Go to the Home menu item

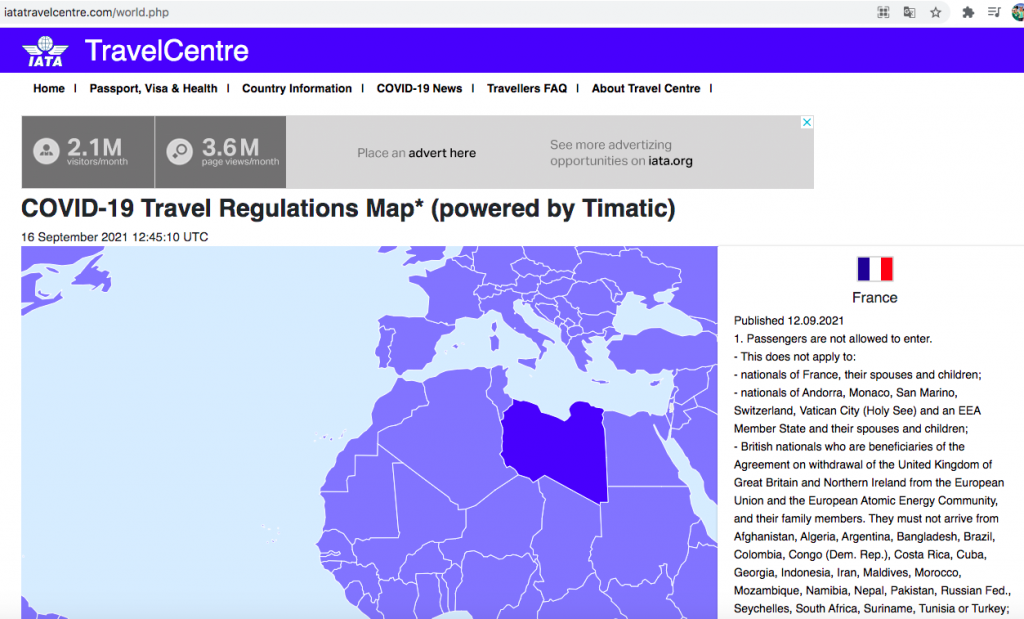(49, 88)
